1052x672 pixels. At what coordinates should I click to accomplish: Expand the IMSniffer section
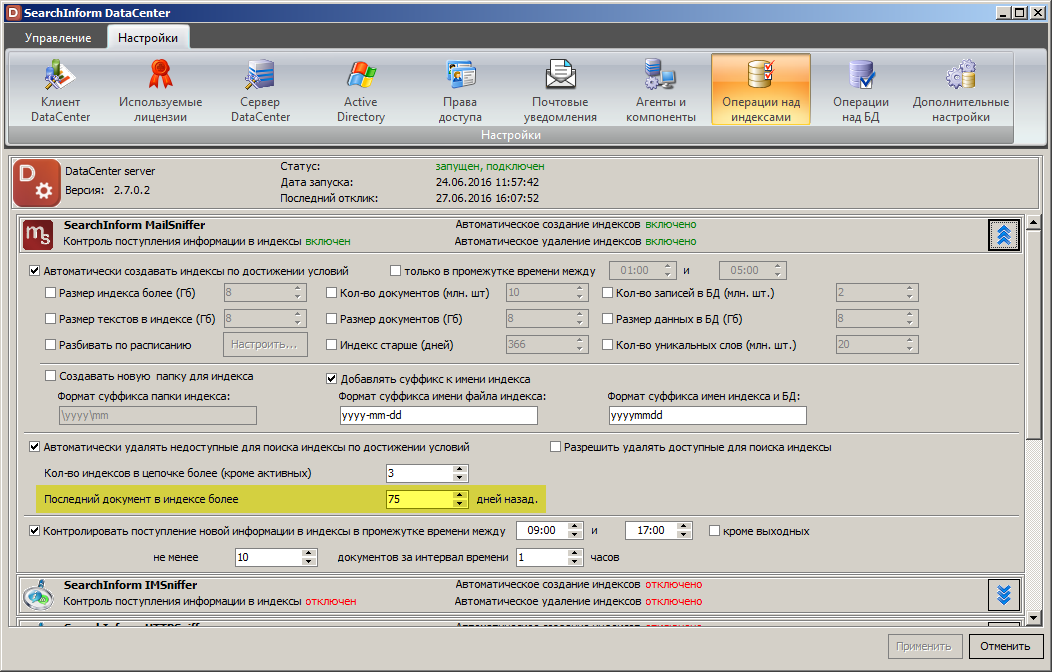[1004, 595]
